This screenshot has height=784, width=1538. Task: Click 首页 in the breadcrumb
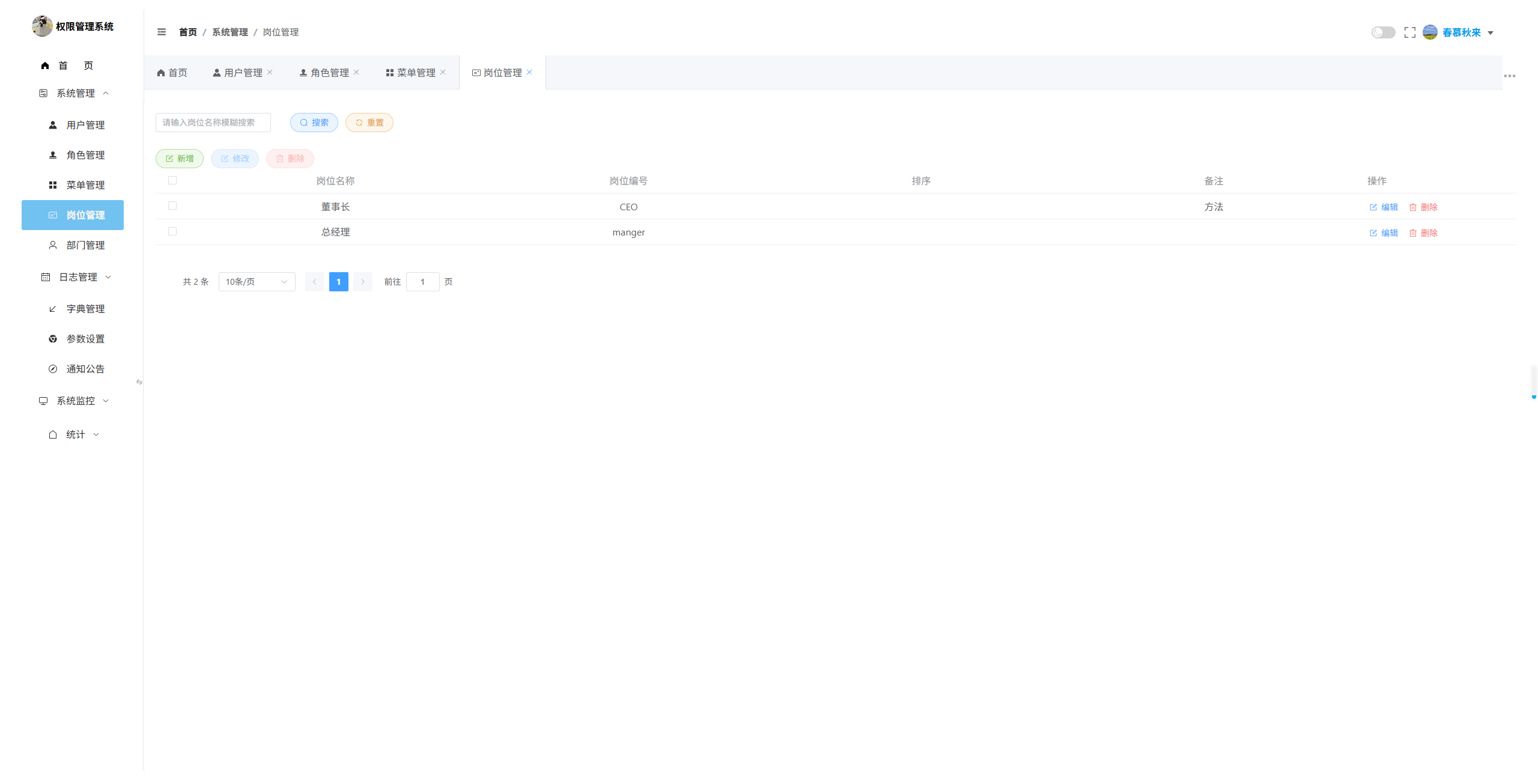point(188,32)
